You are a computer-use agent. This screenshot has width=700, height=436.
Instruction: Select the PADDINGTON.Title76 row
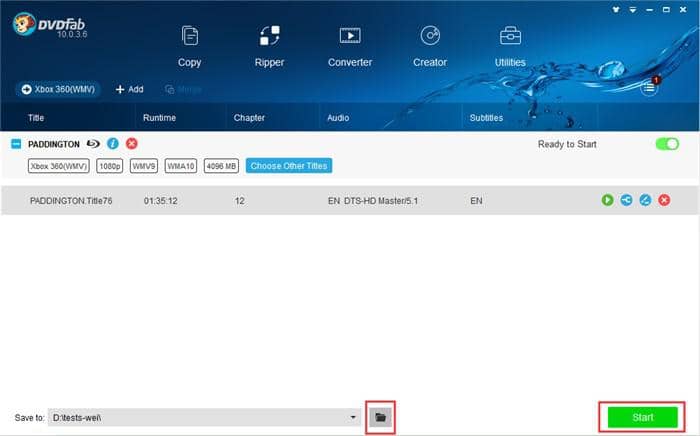pos(350,200)
